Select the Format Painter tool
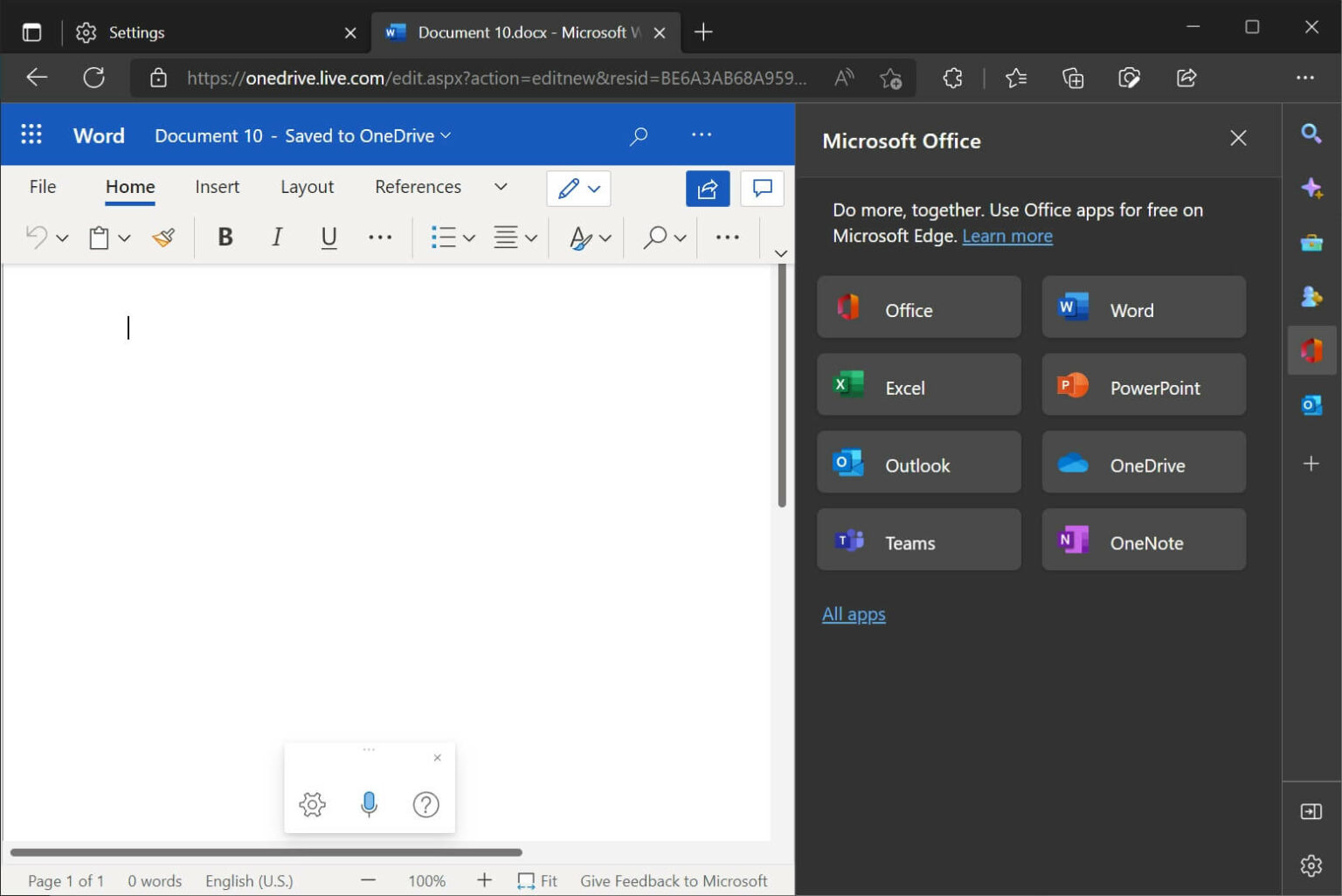 click(x=163, y=237)
